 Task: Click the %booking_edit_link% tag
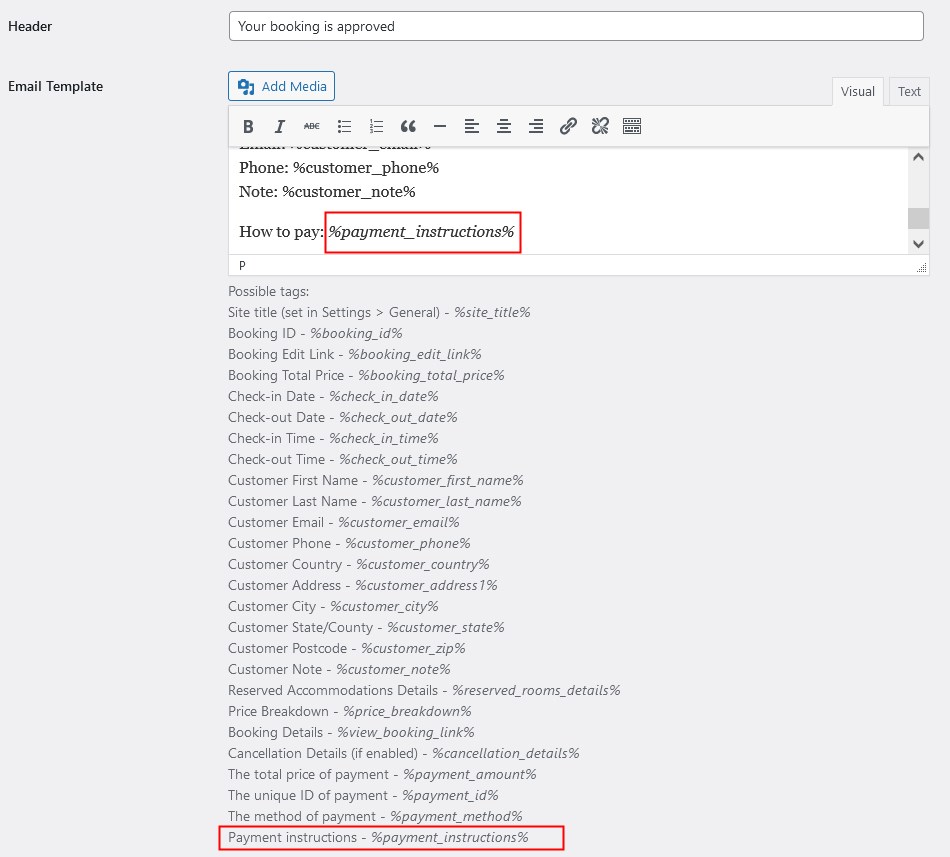tap(414, 354)
